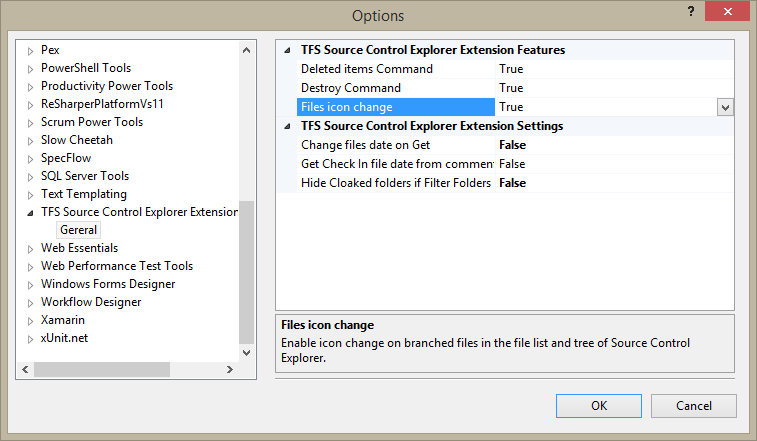Expand the Web Essentials tree node

coord(30,248)
